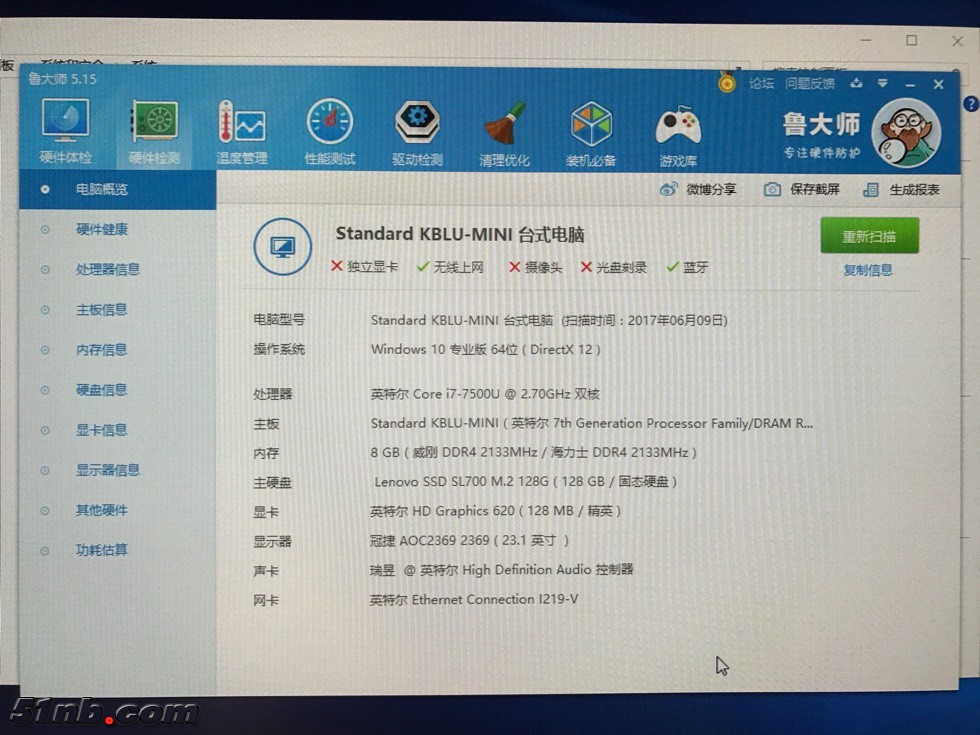The width and height of the screenshot is (980, 735).
Task: Click the 复制信息 link
Action: [x=868, y=270]
